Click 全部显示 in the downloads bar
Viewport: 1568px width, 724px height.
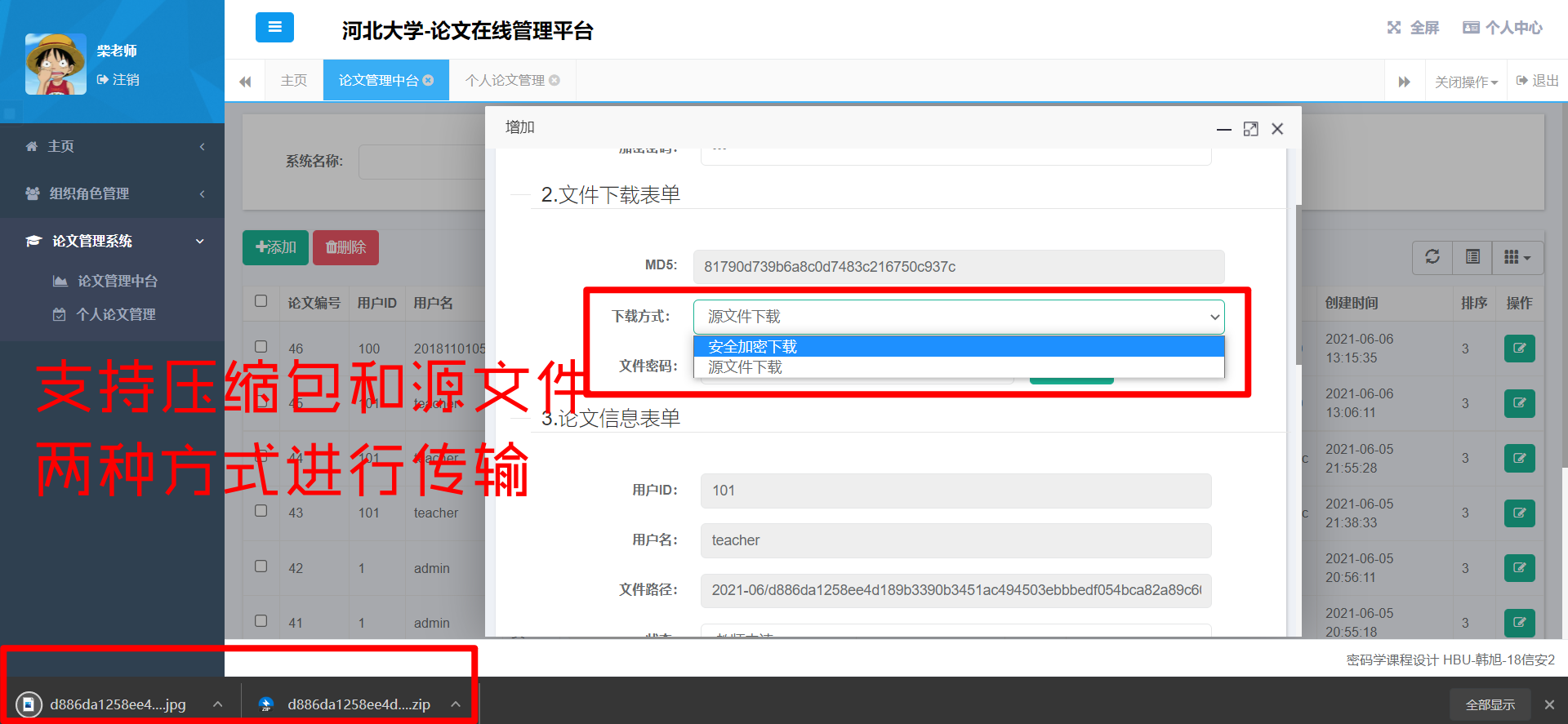point(1490,704)
